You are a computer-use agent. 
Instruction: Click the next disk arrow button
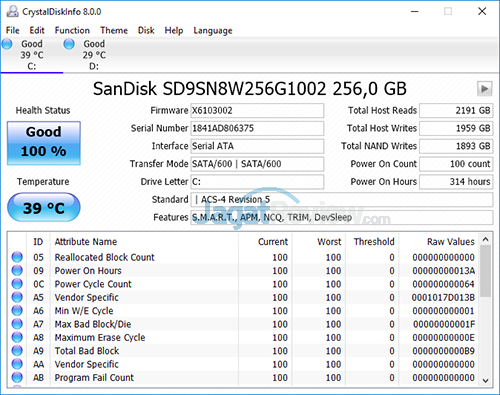point(484,89)
